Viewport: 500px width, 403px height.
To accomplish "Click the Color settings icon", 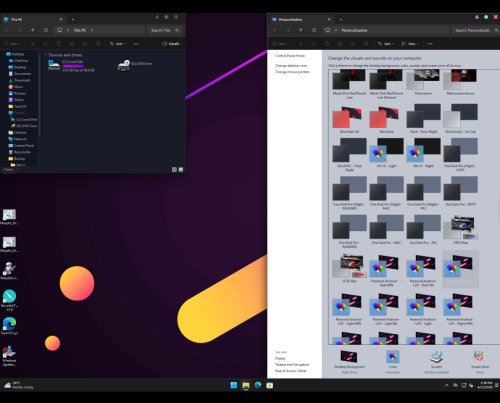I will [x=393, y=357].
